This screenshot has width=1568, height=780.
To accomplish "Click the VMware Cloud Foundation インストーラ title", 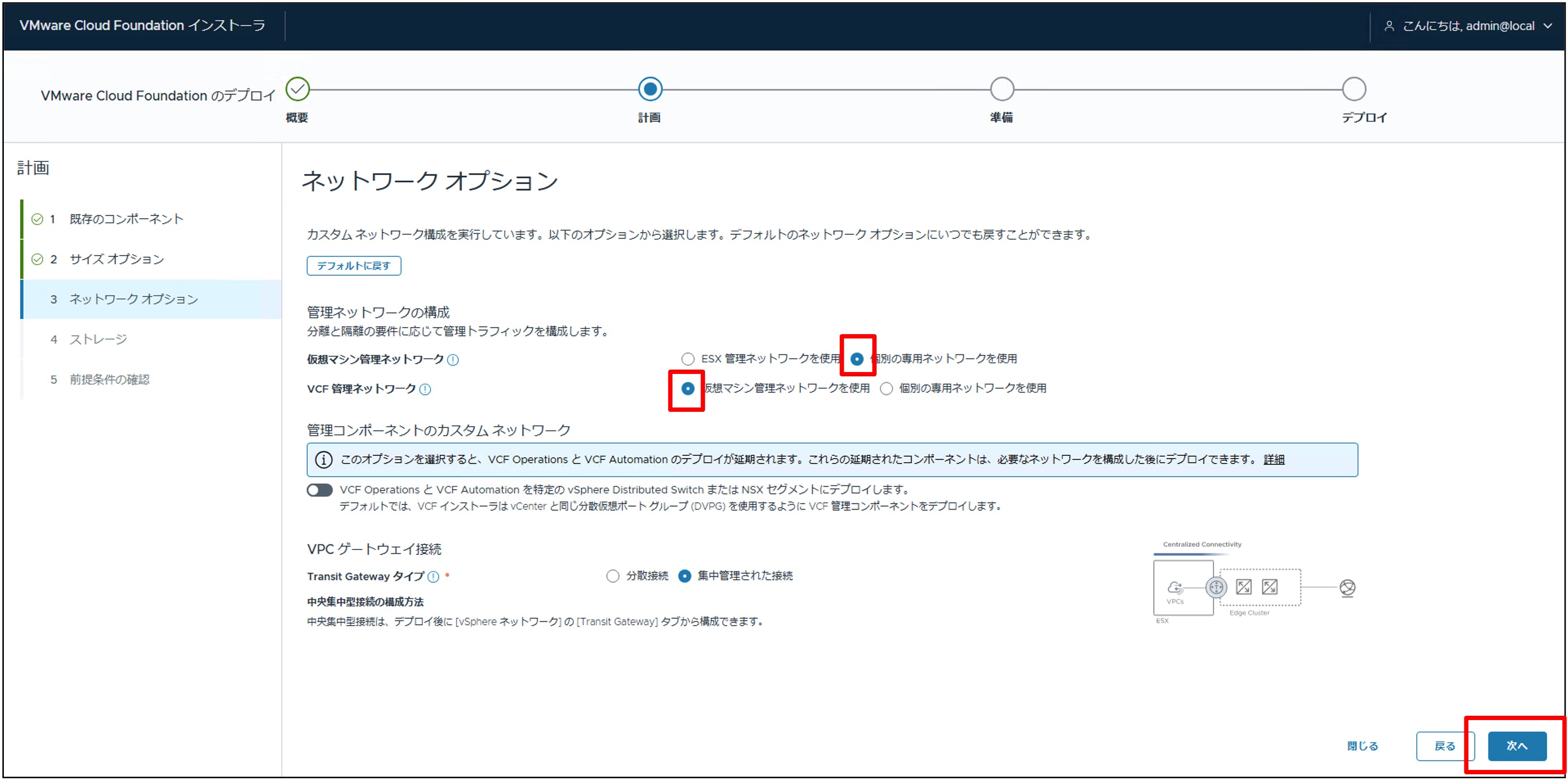I will 142,25.
